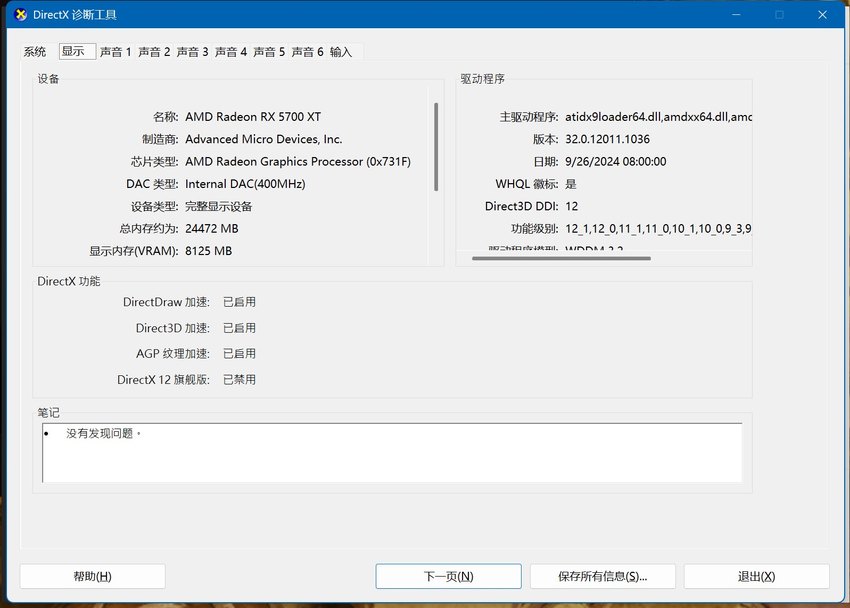This screenshot has height=608, width=850.
Task: Click the 名称: label
Action: coord(165,117)
